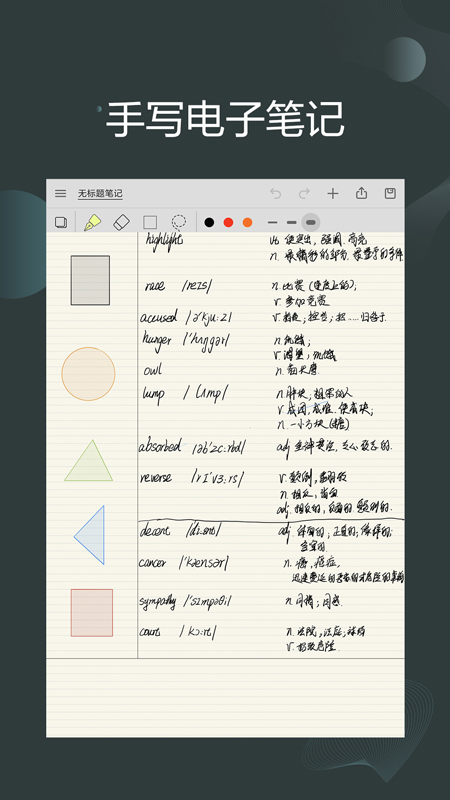Pick the thinnest stroke width

click(x=272, y=222)
